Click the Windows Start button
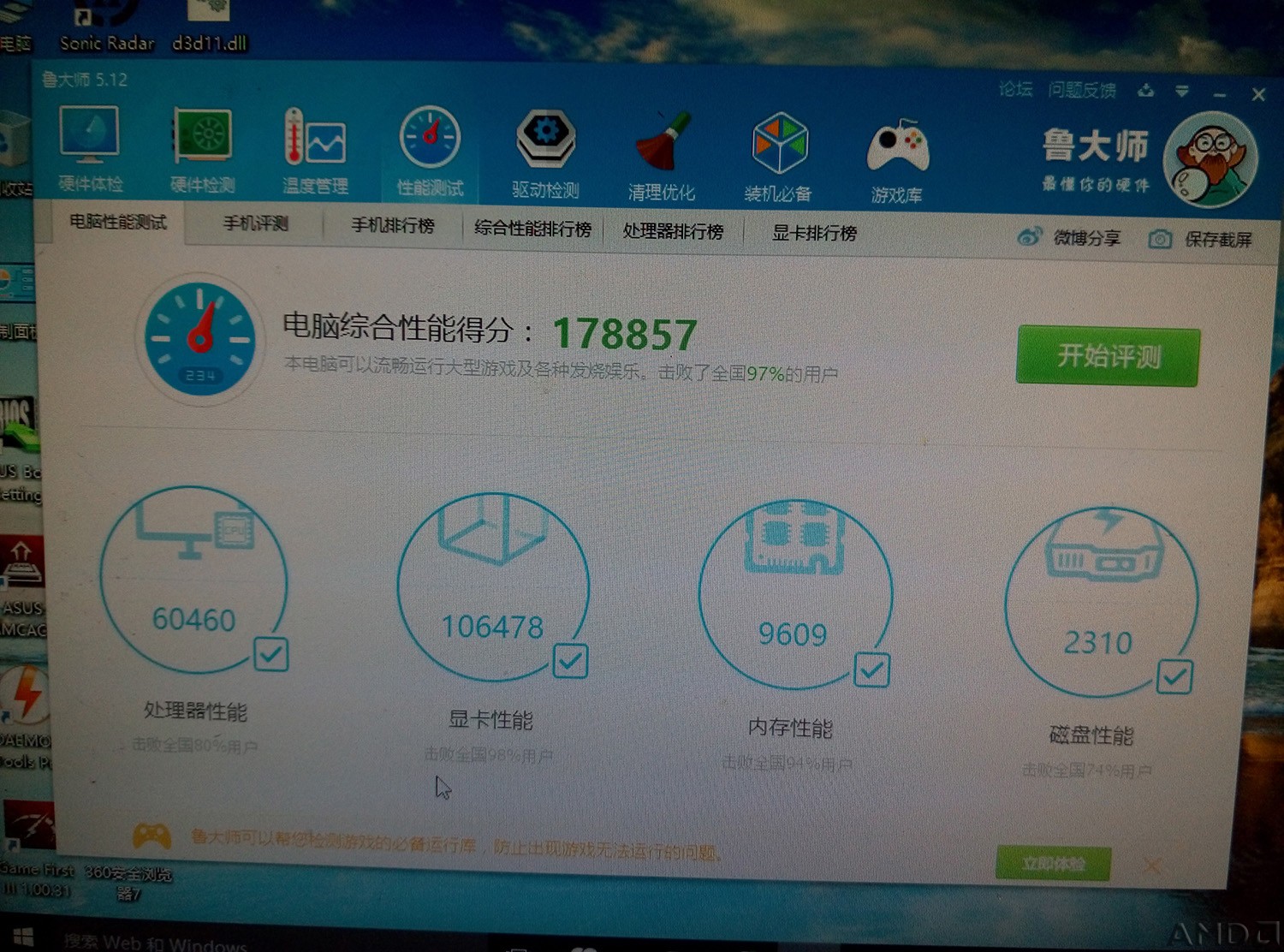 (23, 937)
